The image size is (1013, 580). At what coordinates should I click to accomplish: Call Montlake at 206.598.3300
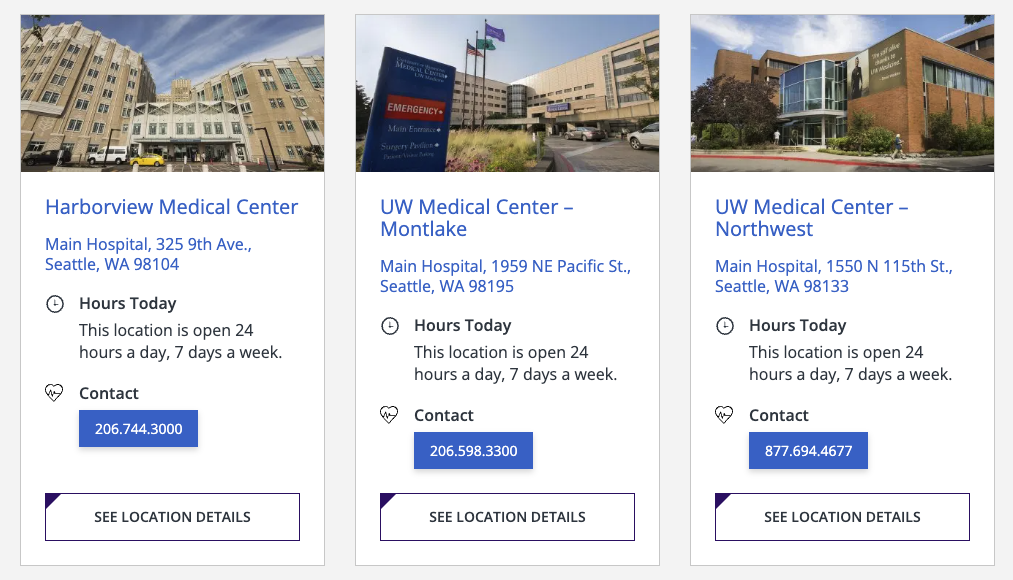474,451
